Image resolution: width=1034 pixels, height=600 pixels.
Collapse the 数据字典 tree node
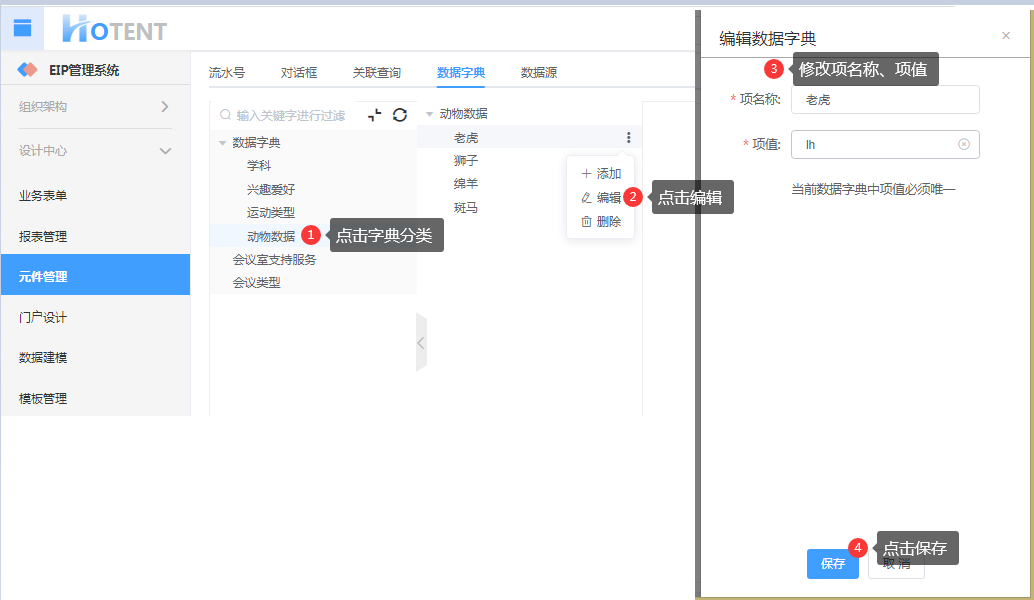[223, 143]
